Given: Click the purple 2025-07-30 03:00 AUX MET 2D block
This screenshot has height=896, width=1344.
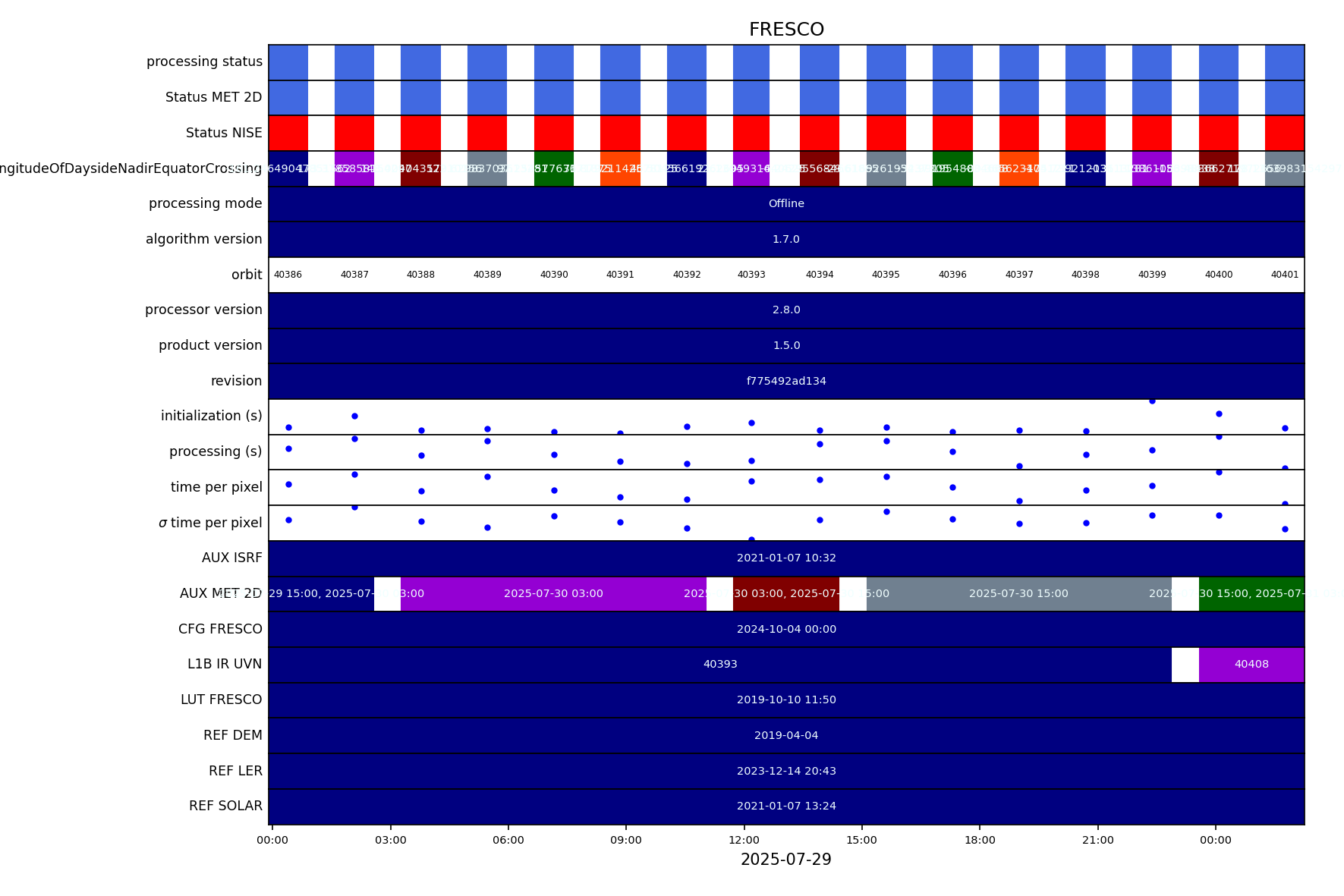Looking at the screenshot, I should pos(553,593).
